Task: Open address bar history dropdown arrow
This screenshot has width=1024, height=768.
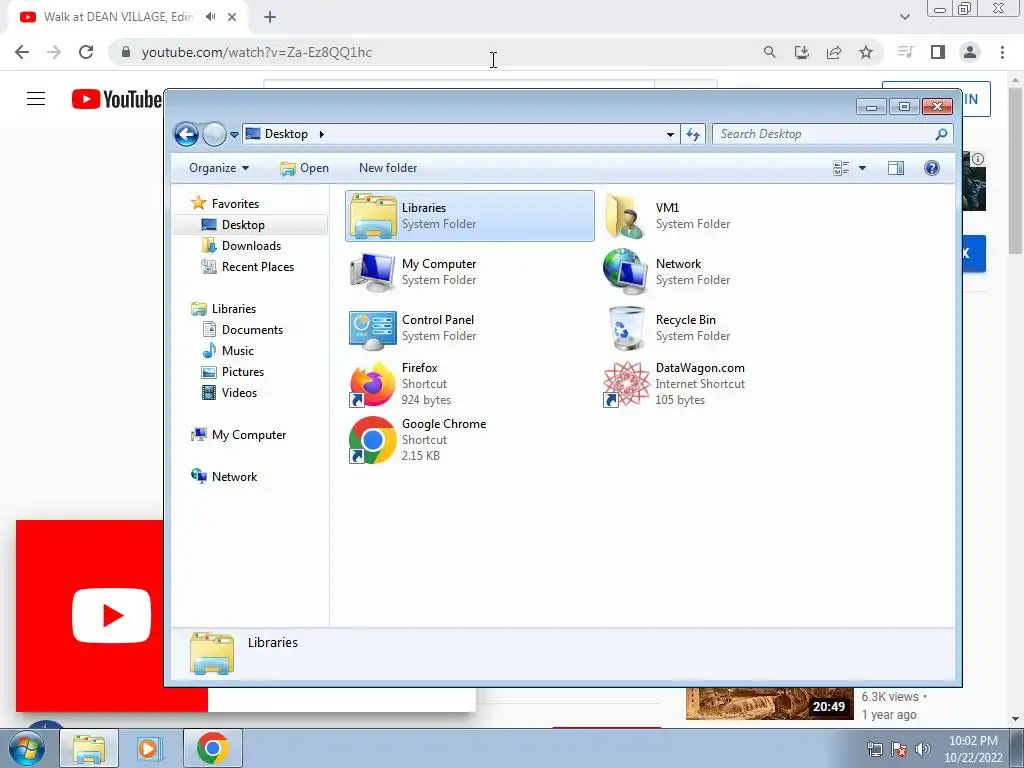Action: (x=670, y=135)
